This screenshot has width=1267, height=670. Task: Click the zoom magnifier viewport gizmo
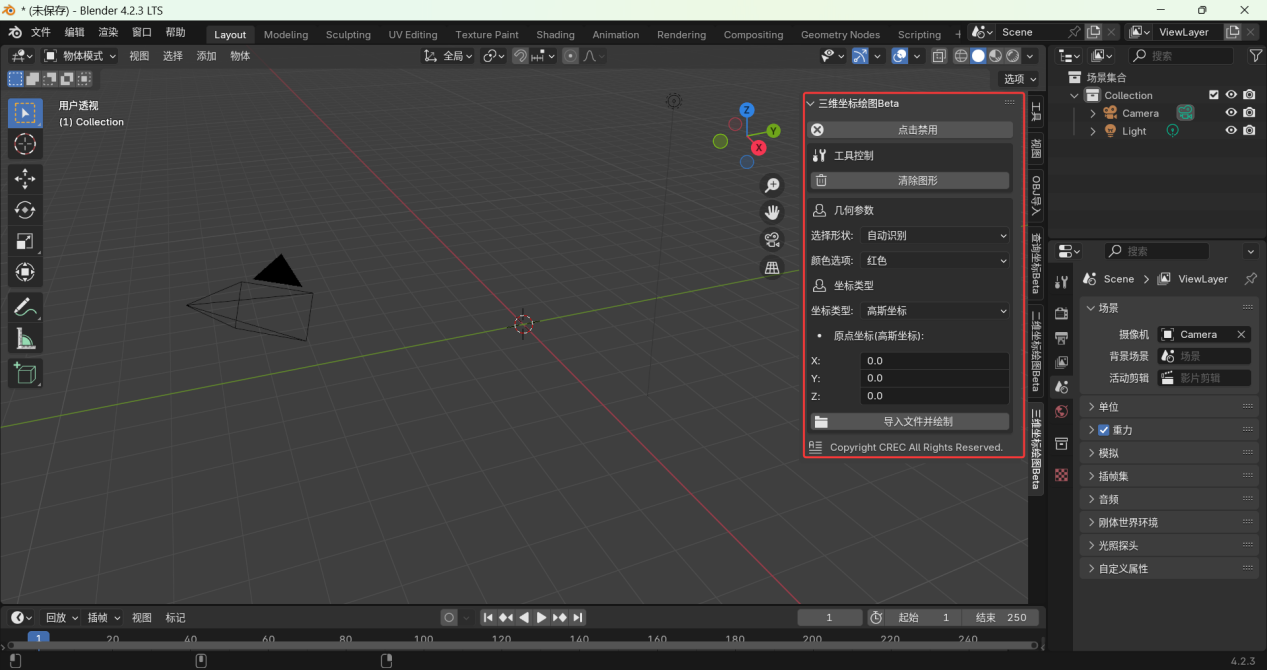(772, 185)
